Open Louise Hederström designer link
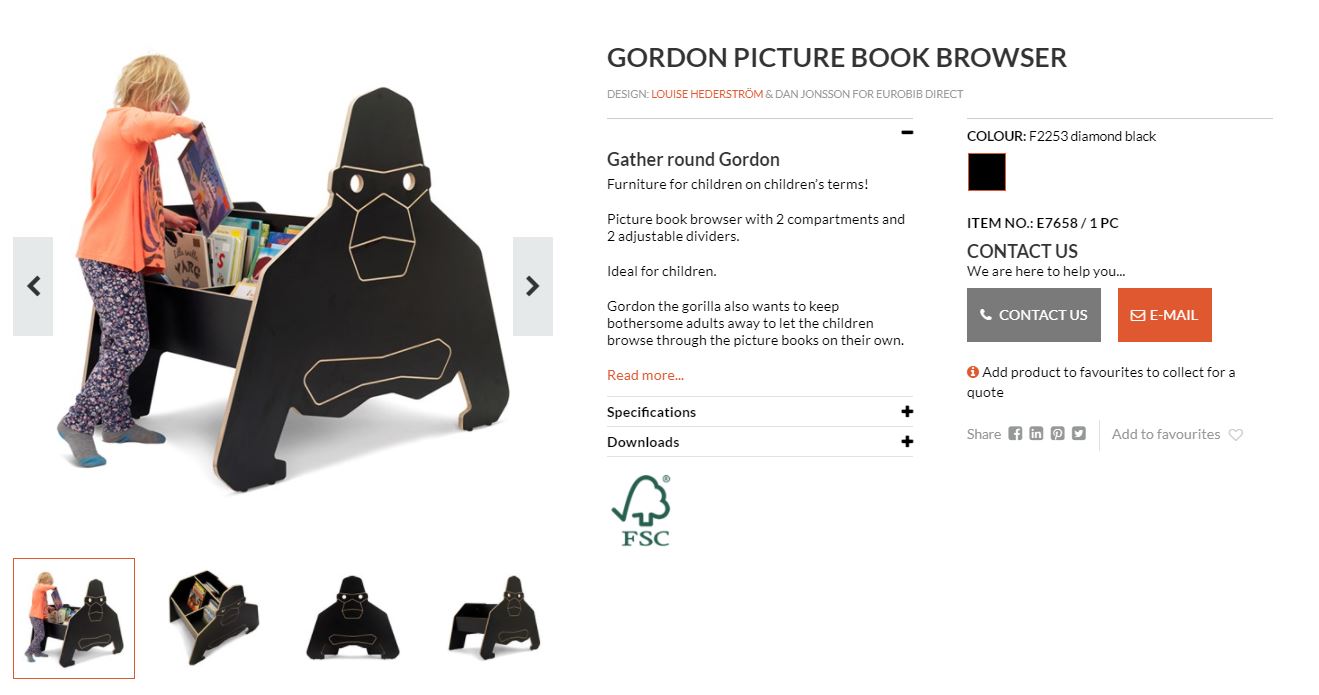Screen dimensions: 1319x695 pos(707,94)
